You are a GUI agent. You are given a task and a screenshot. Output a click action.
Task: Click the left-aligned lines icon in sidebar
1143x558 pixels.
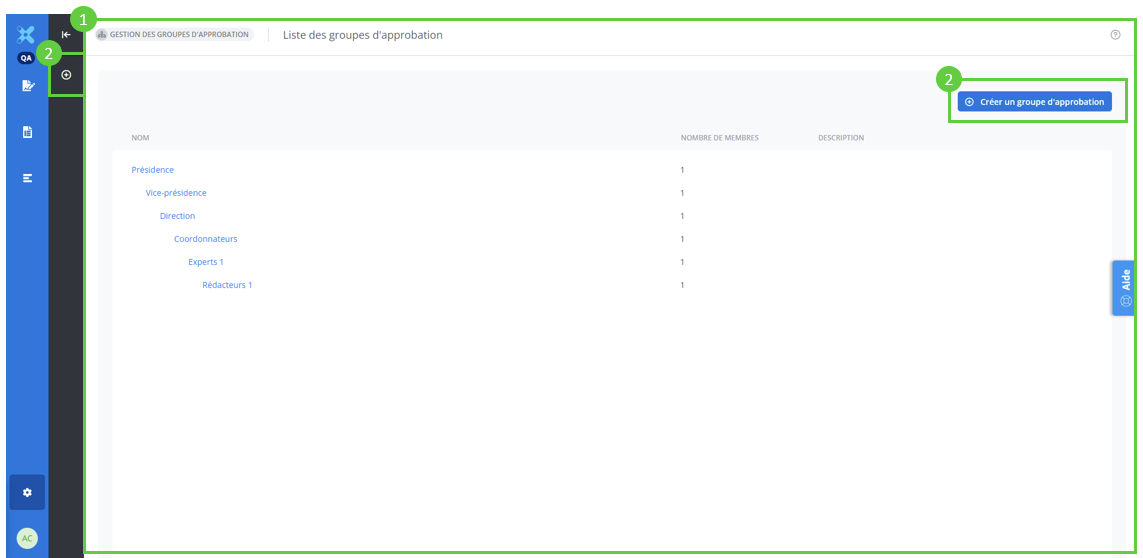tap(27, 178)
